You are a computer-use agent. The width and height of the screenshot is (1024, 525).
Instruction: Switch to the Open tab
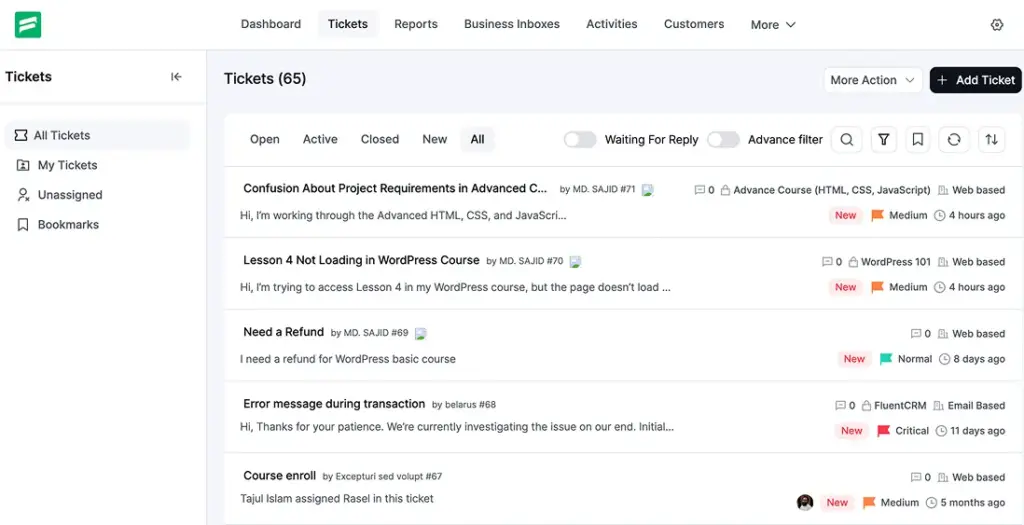[x=264, y=140]
